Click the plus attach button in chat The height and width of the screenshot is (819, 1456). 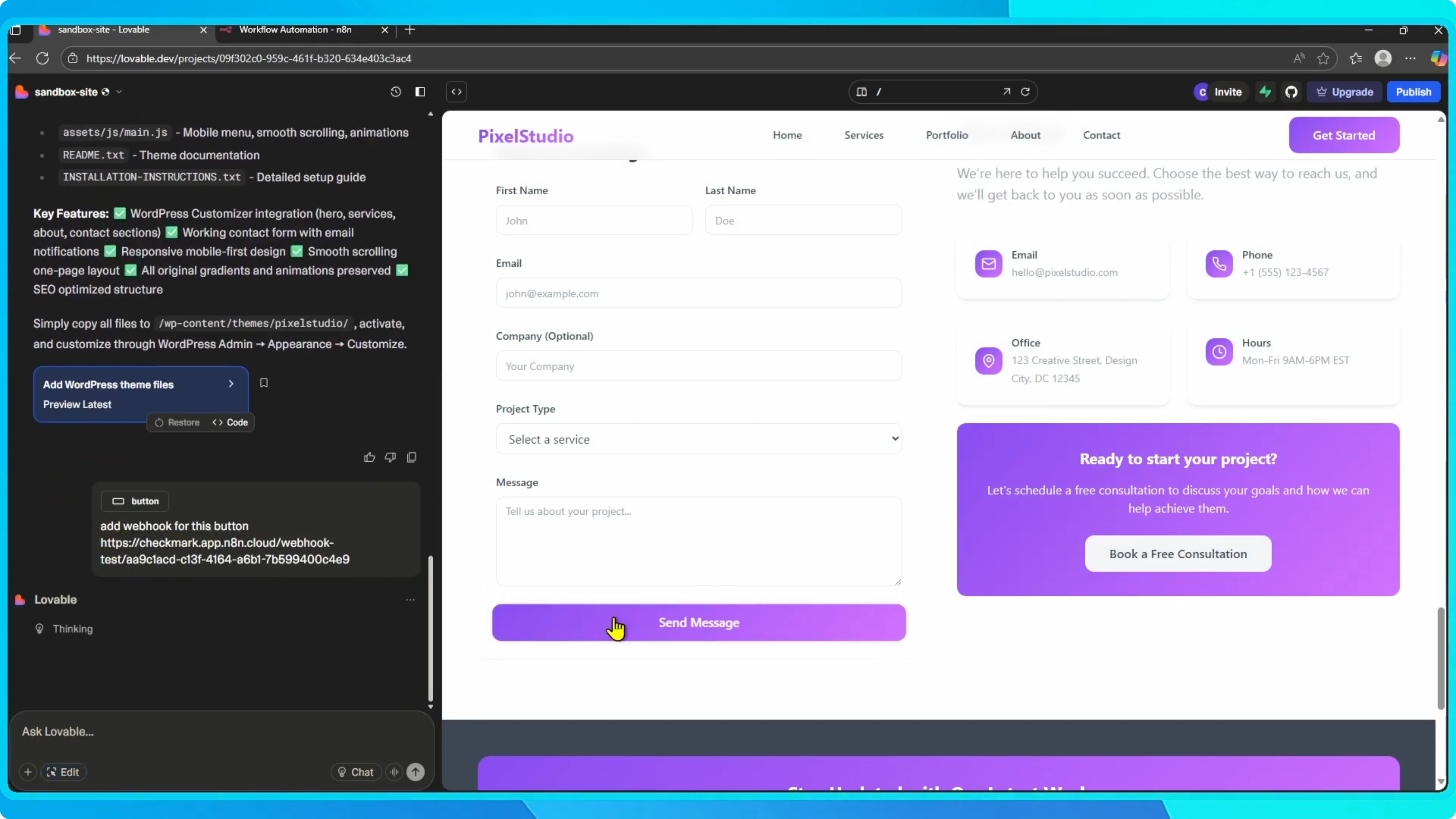click(x=28, y=772)
